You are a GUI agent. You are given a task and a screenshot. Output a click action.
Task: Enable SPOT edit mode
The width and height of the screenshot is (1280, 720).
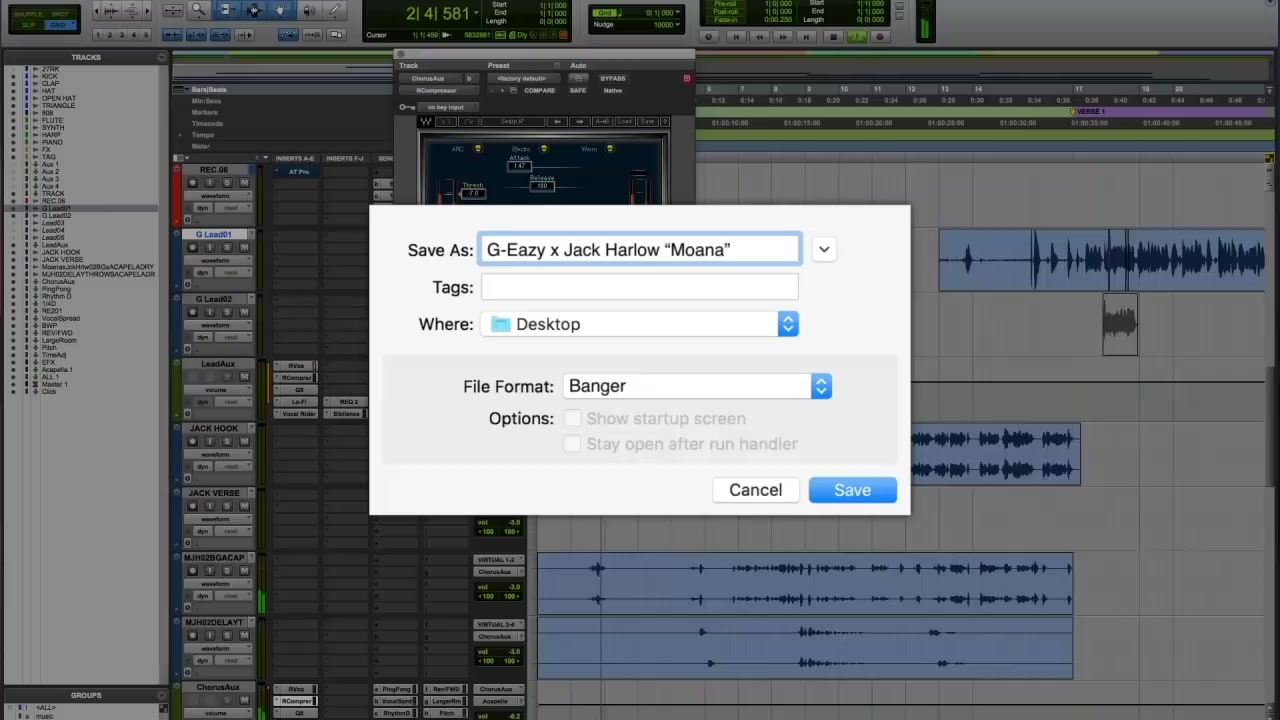coord(60,14)
